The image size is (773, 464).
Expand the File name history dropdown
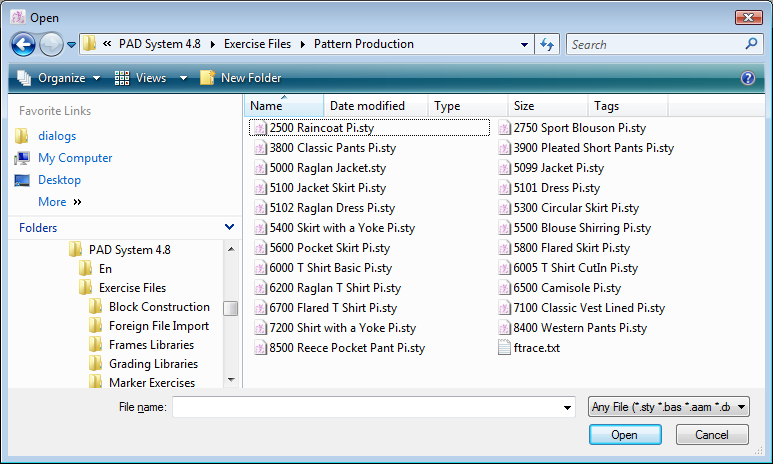pyautogui.click(x=567, y=408)
